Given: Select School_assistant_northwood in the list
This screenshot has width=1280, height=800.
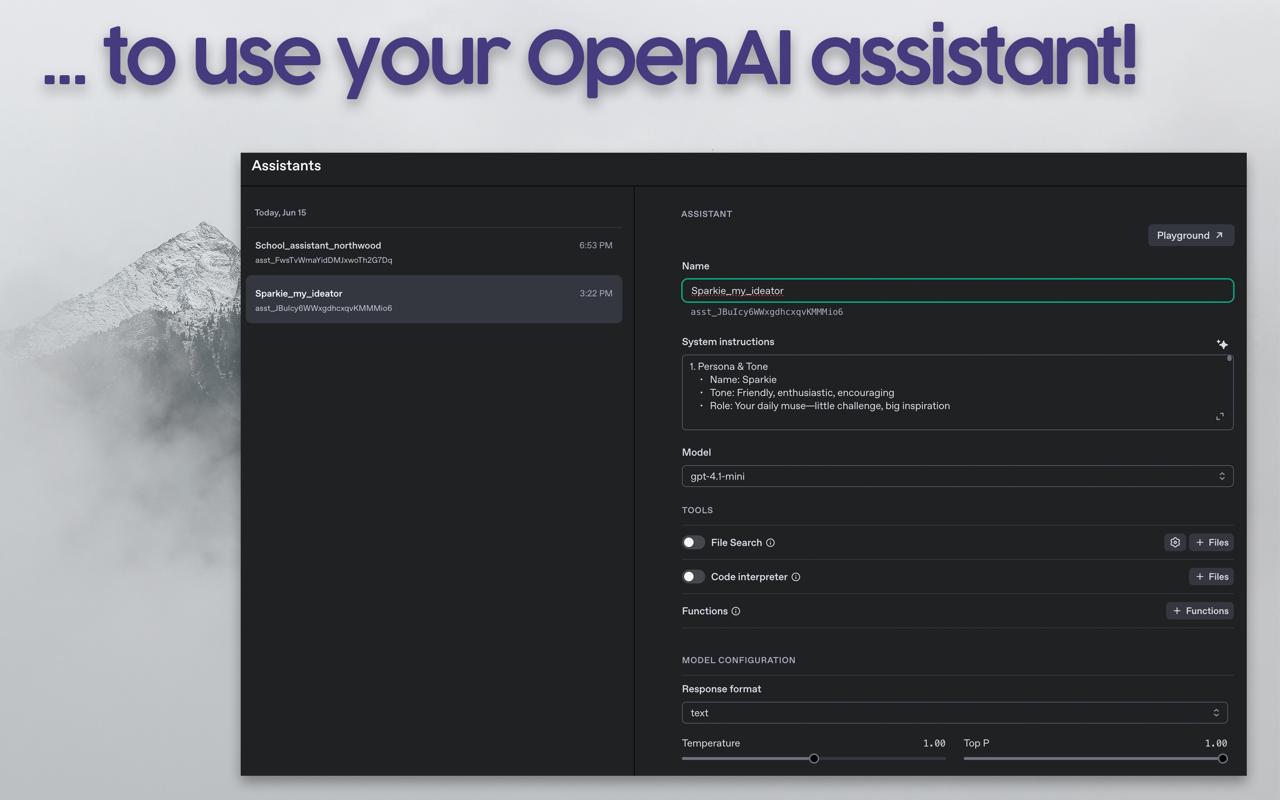Looking at the screenshot, I should (x=434, y=252).
